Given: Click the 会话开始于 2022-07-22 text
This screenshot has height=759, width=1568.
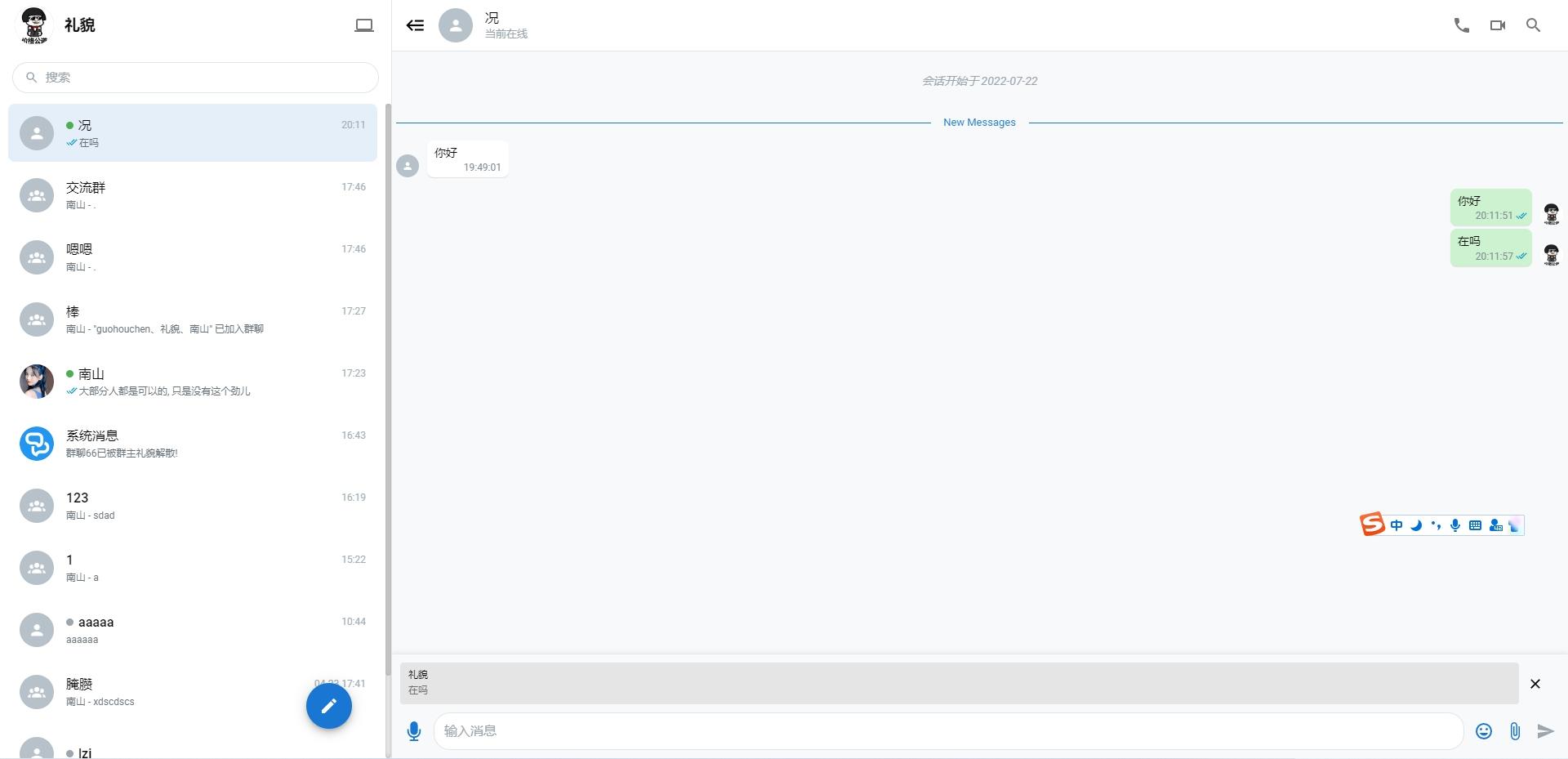Looking at the screenshot, I should [980, 81].
